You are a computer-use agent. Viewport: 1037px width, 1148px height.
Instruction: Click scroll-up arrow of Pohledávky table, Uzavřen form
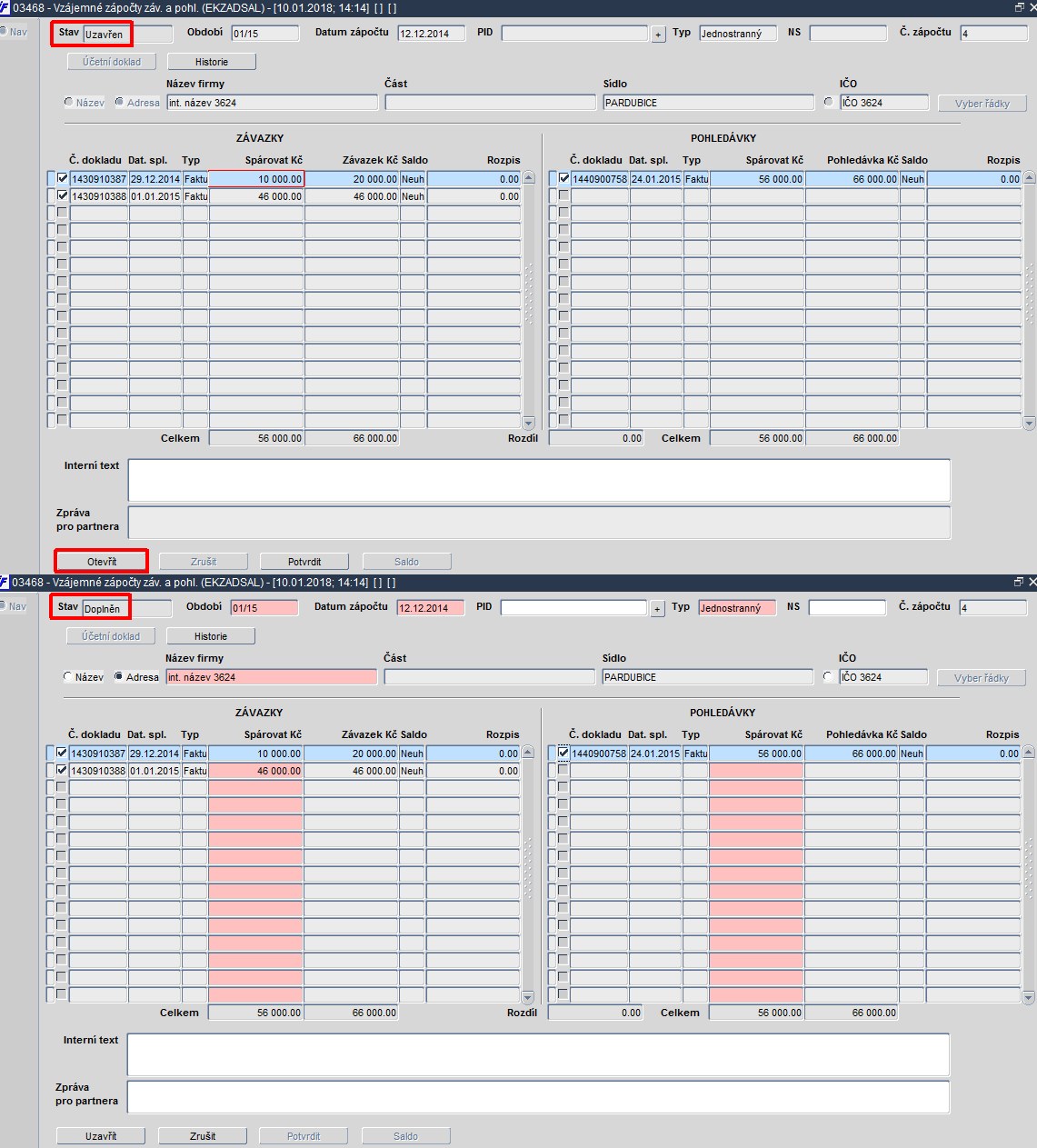[1030, 178]
